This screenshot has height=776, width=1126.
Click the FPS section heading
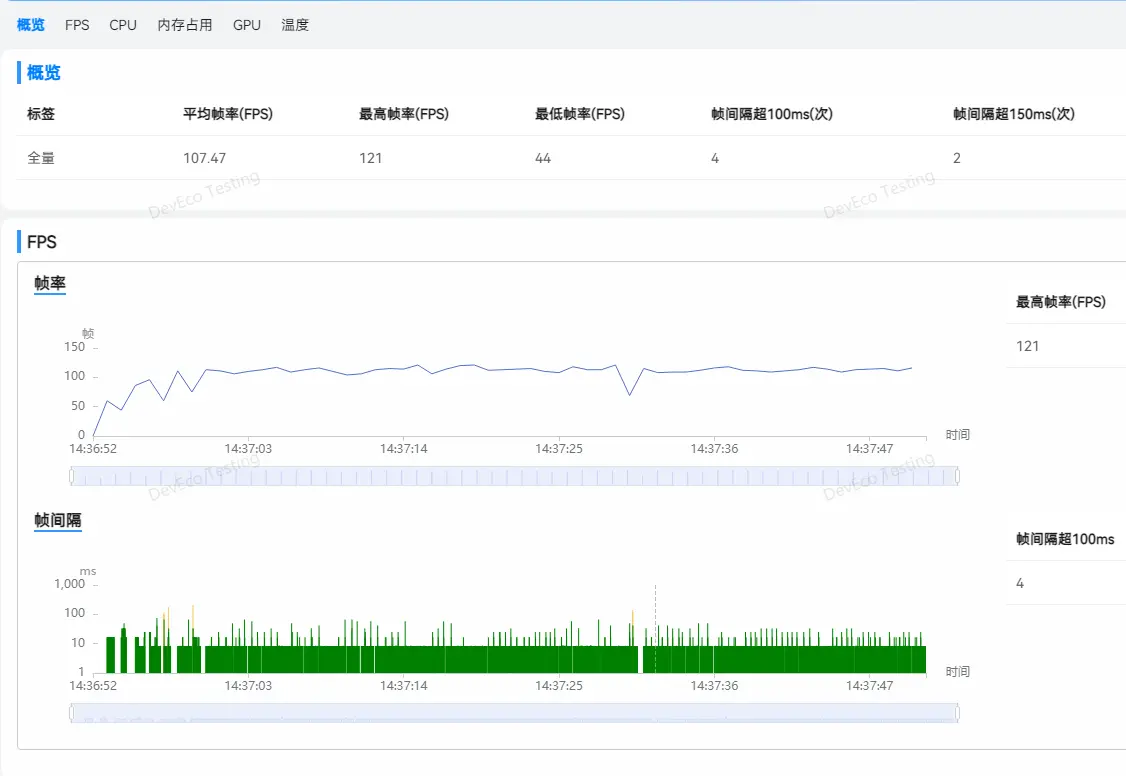[x=42, y=242]
